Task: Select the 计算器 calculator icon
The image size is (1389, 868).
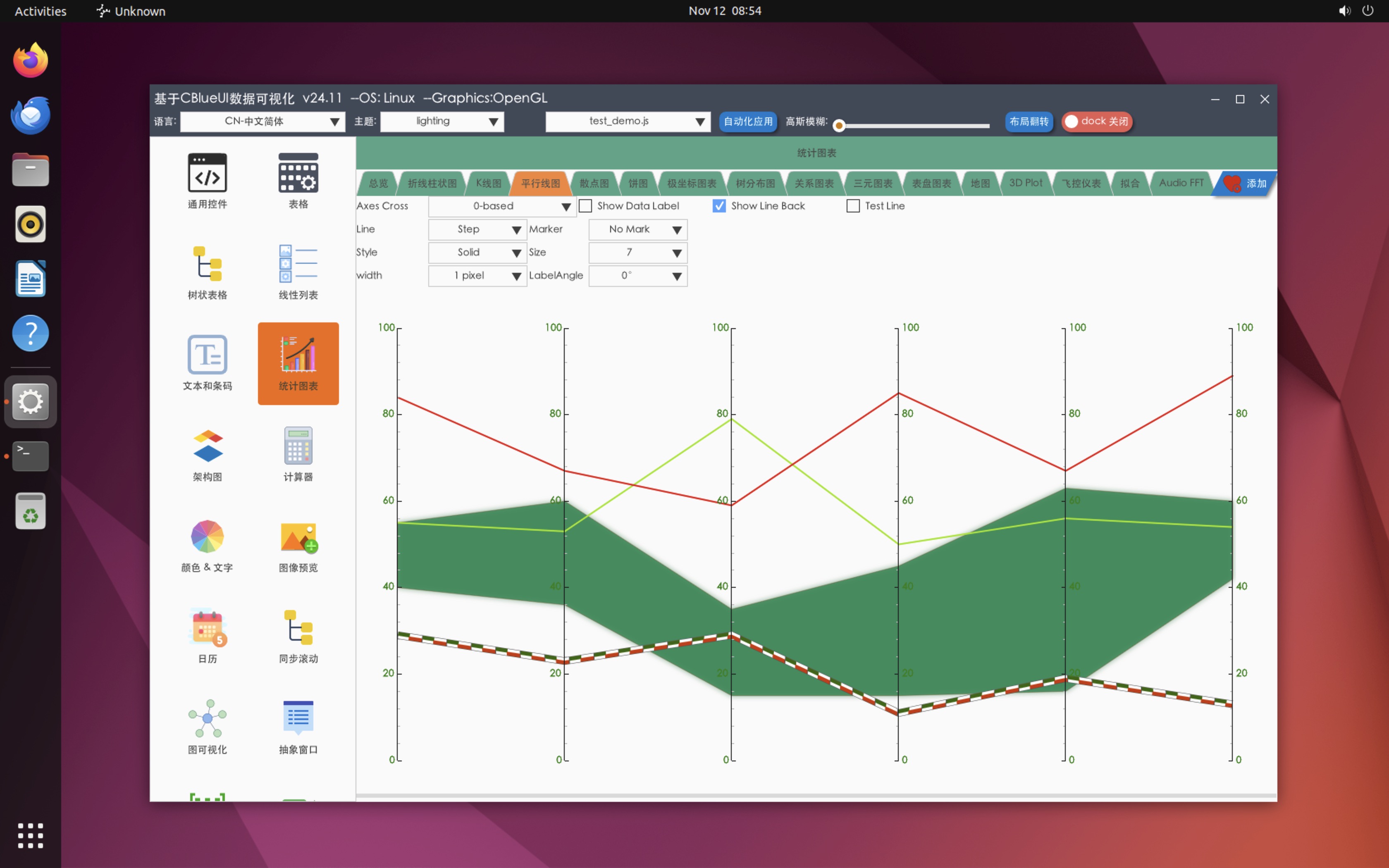Action: pos(298,446)
